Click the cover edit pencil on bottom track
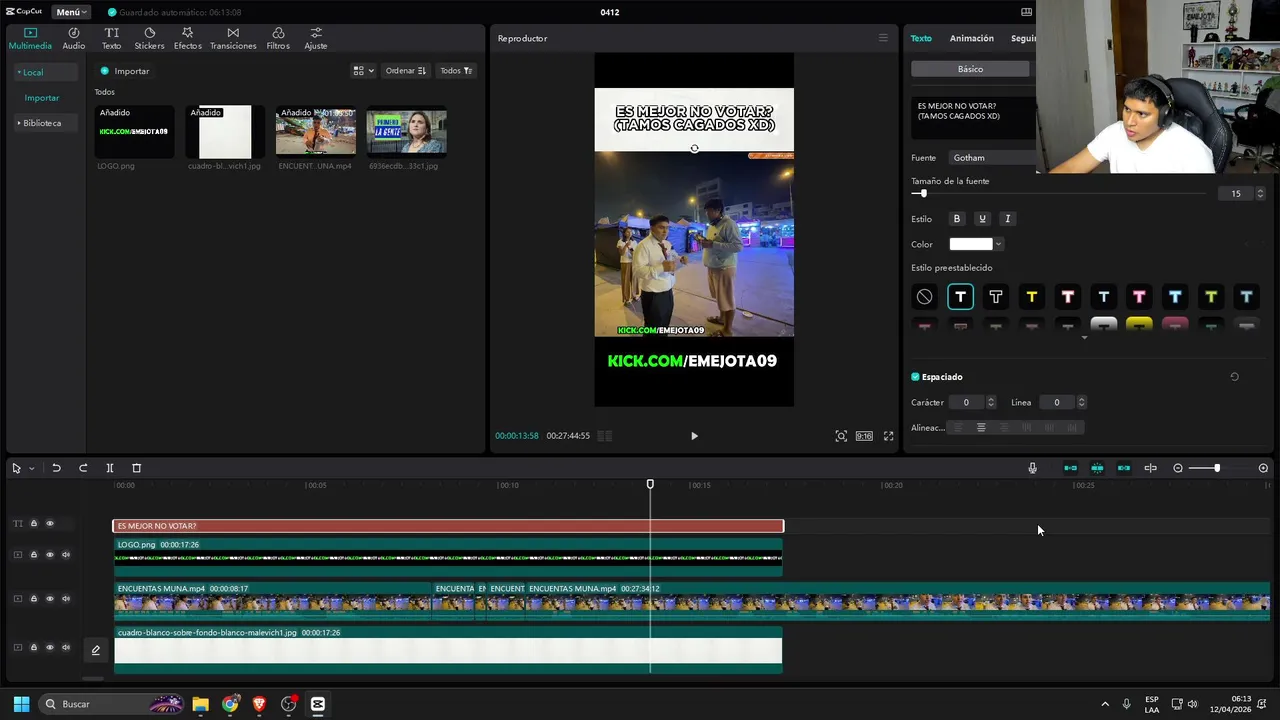 (x=96, y=650)
